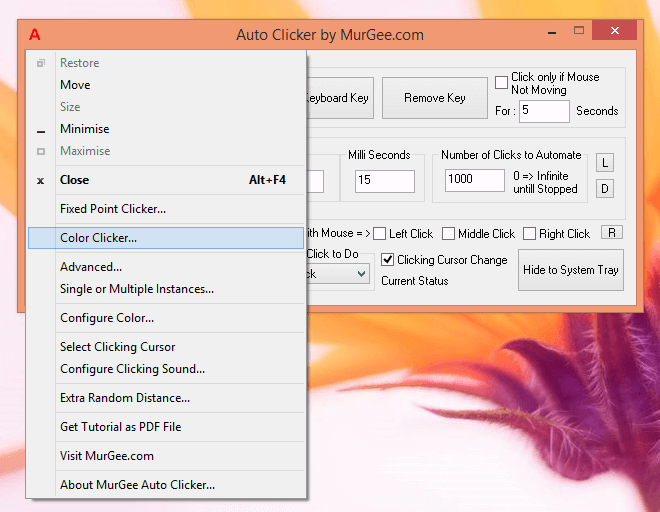This screenshot has width=660, height=512.
Task: Choose Move from the system menu
Action: 166,85
